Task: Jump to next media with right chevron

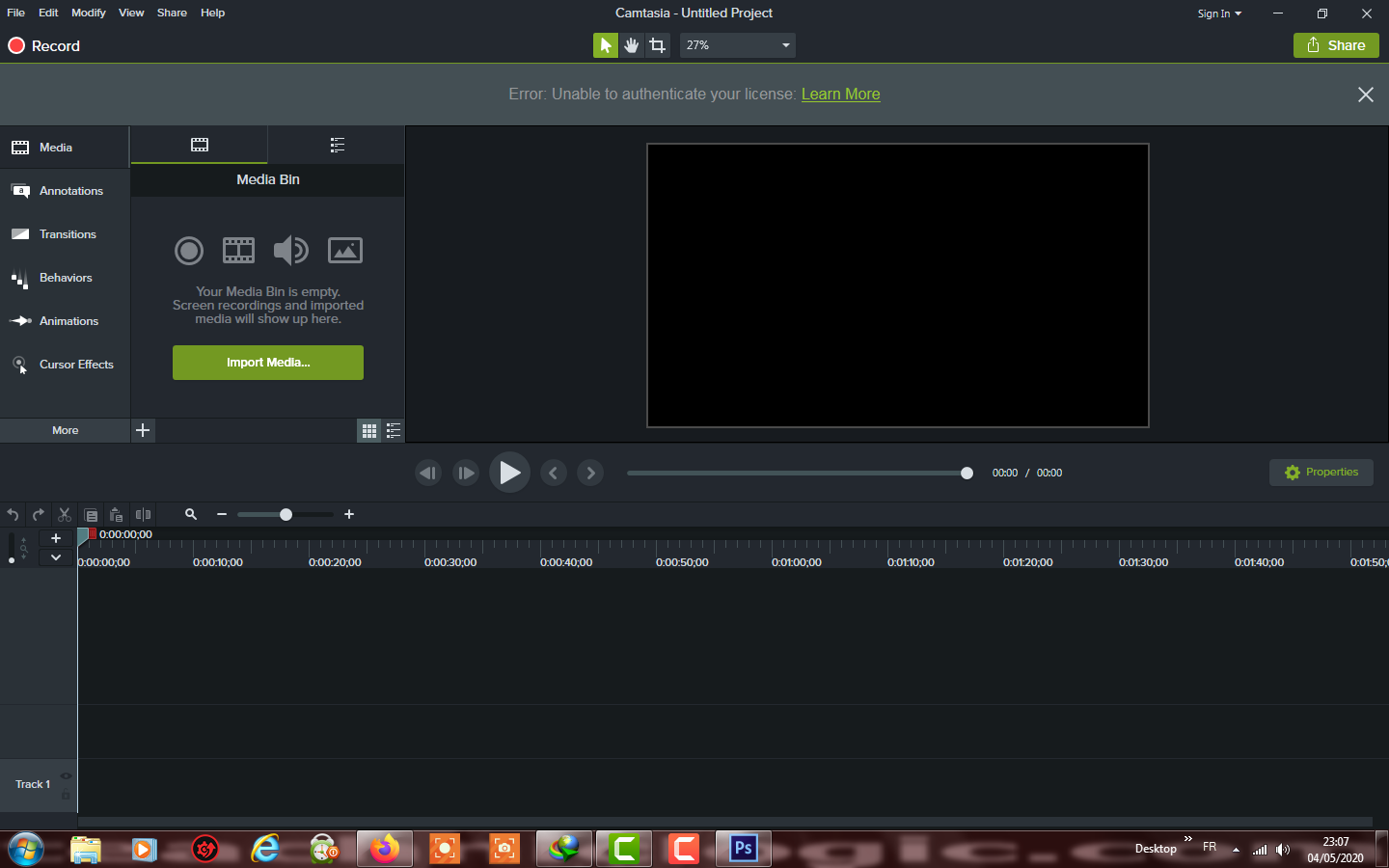Action: 590,473
